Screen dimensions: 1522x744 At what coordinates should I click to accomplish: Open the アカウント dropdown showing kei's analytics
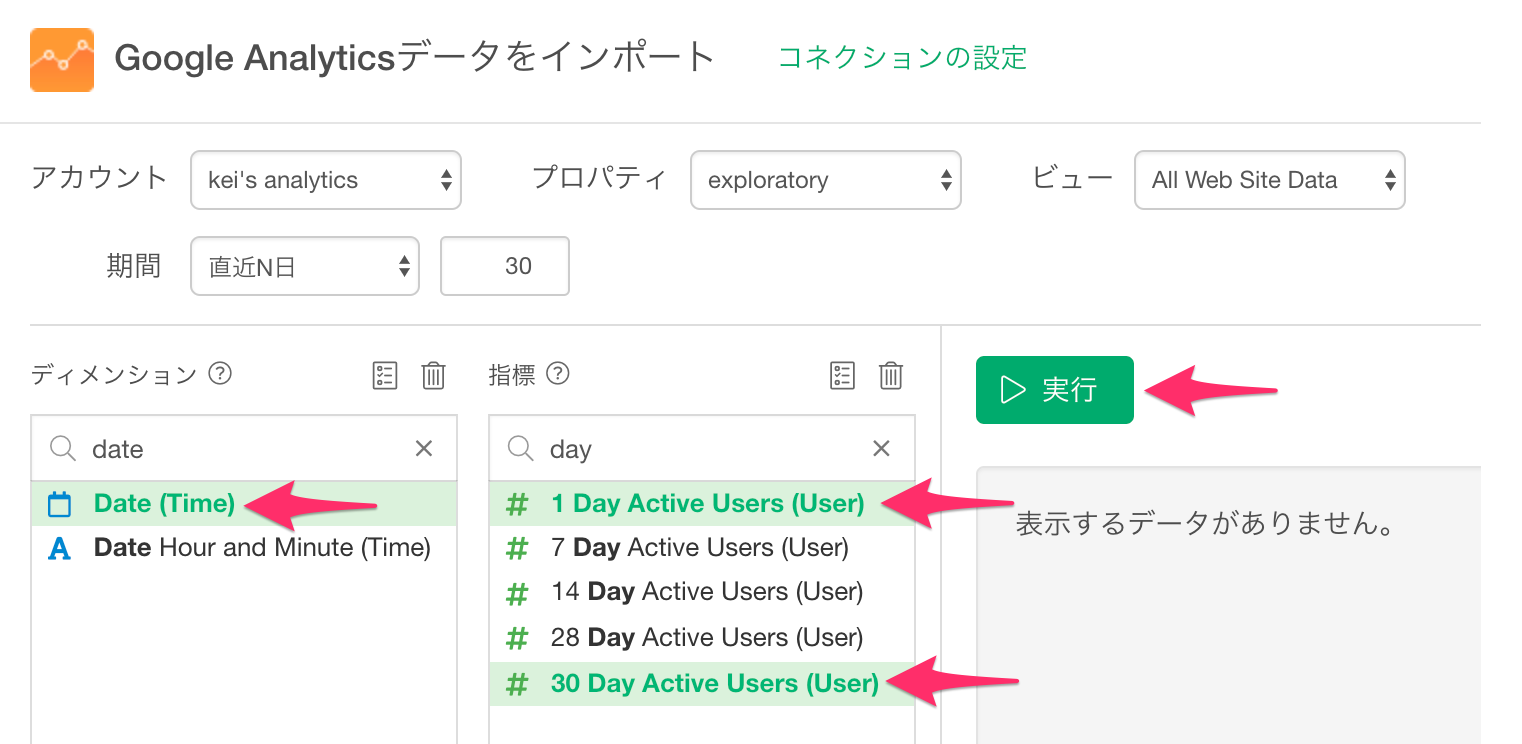coord(326,180)
